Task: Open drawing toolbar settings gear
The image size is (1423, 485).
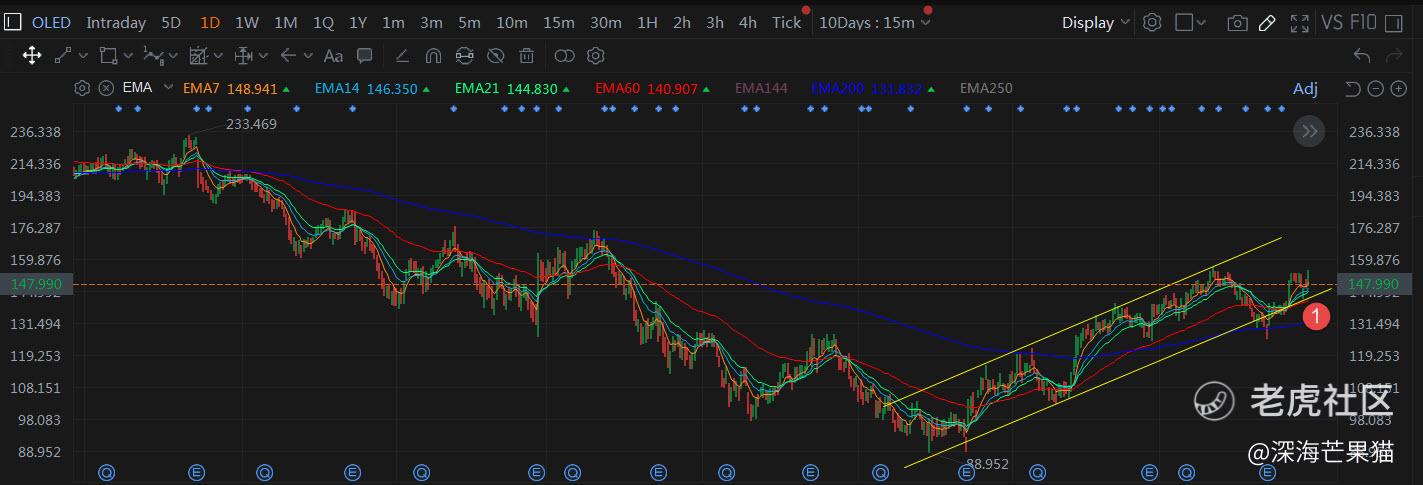Action: pyautogui.click(x=596, y=56)
